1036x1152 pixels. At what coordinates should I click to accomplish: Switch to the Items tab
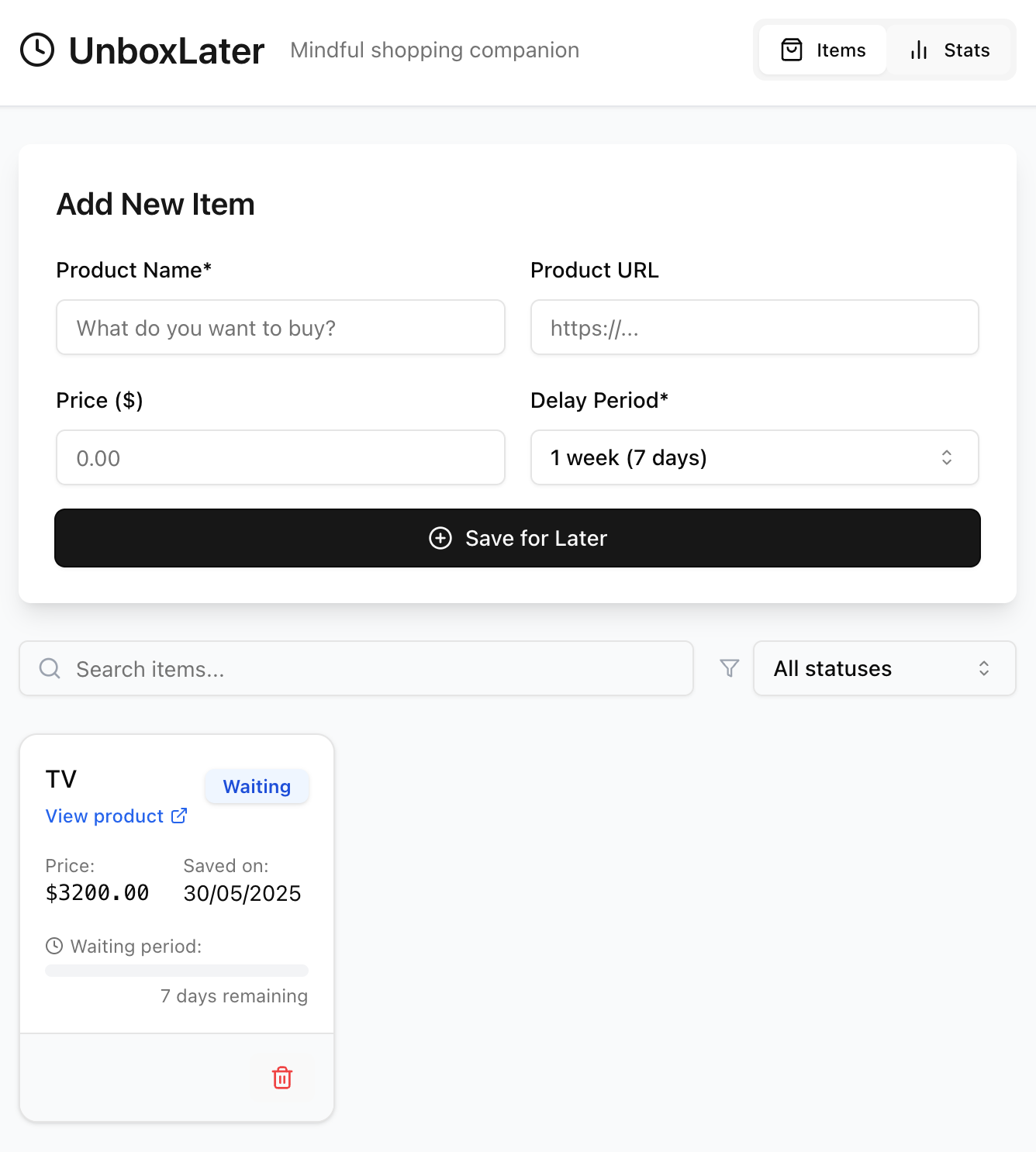pyautogui.click(x=823, y=50)
